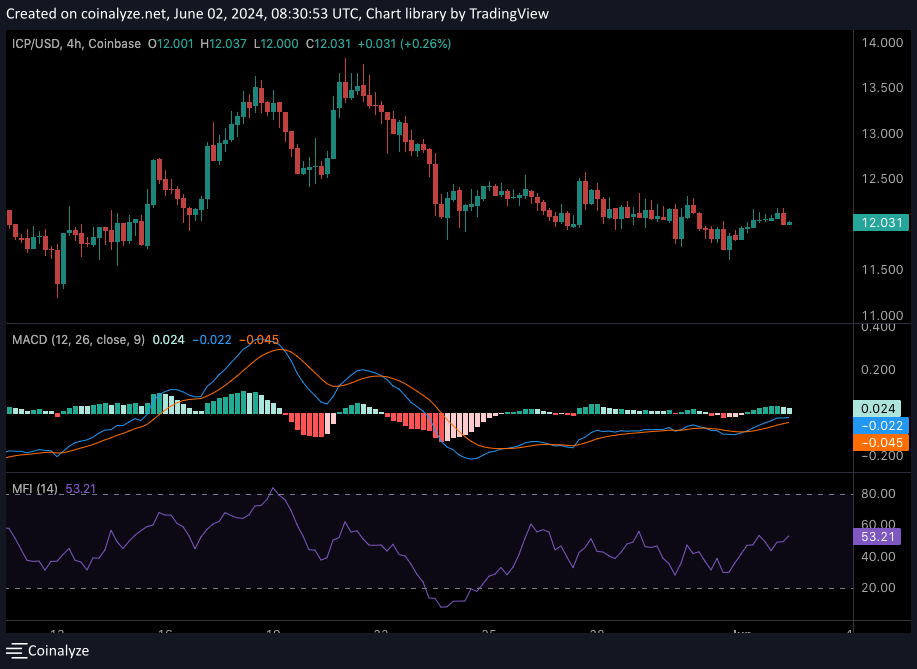This screenshot has height=669, width=917.
Task: Click the Jun marker on time axis
Action: click(x=742, y=633)
